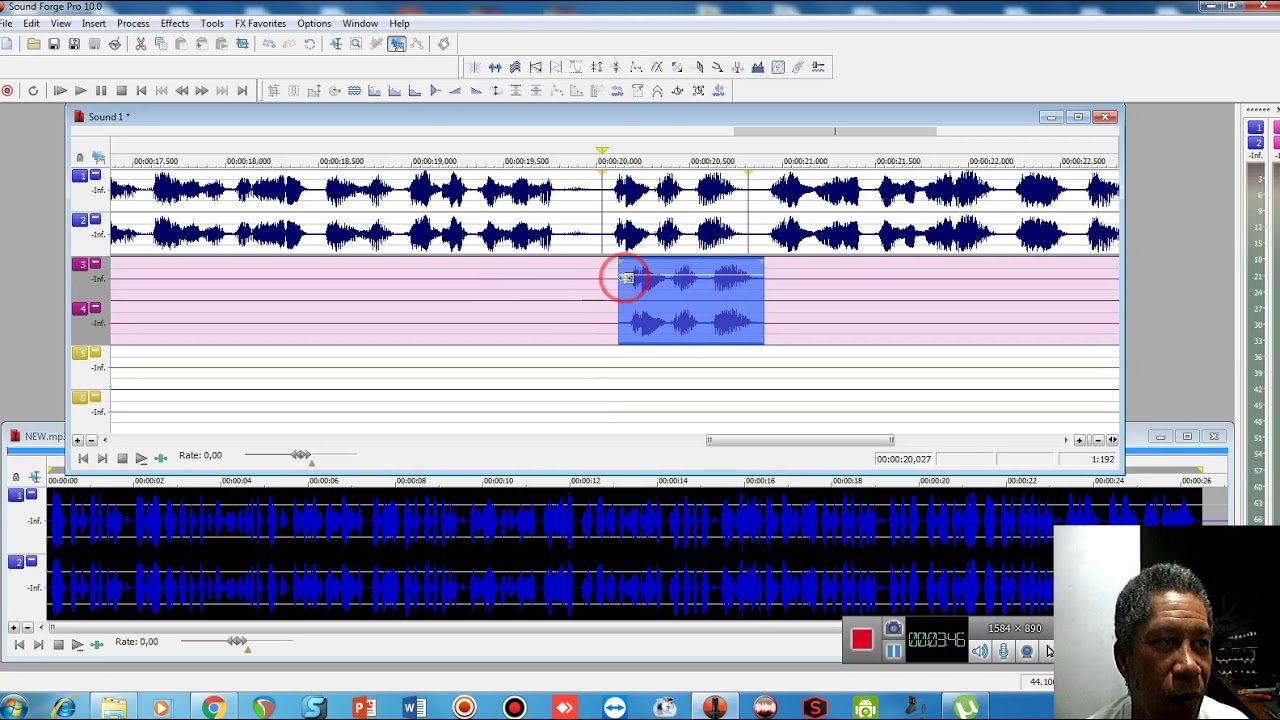Click Play All in transport bar
The width and height of the screenshot is (1280, 720).
pos(60,91)
